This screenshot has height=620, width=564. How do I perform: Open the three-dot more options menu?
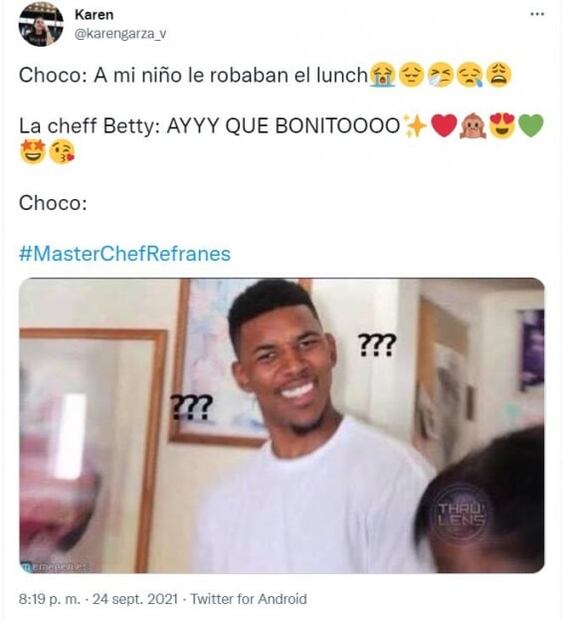coord(537,14)
